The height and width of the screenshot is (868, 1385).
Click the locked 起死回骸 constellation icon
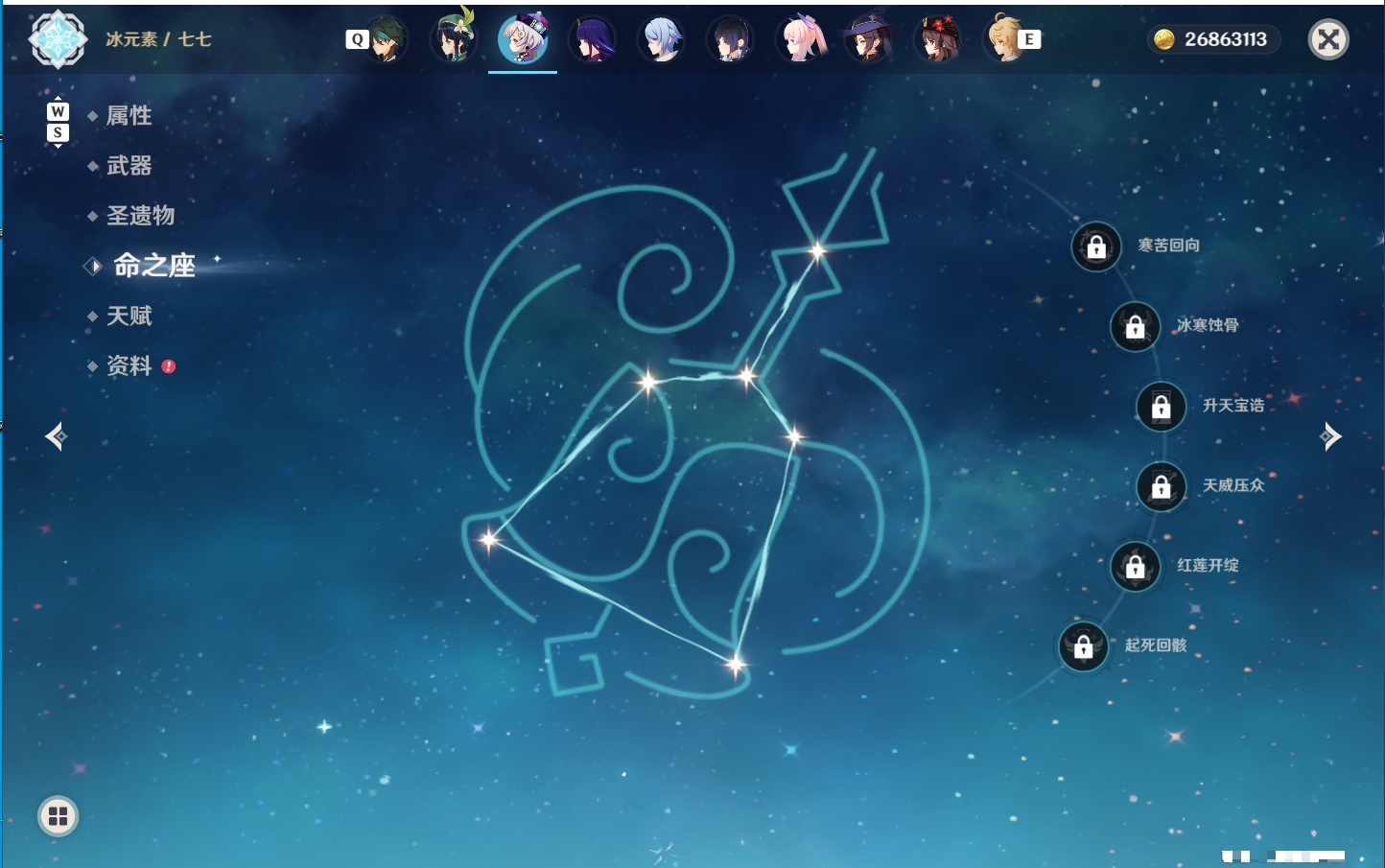(1083, 646)
